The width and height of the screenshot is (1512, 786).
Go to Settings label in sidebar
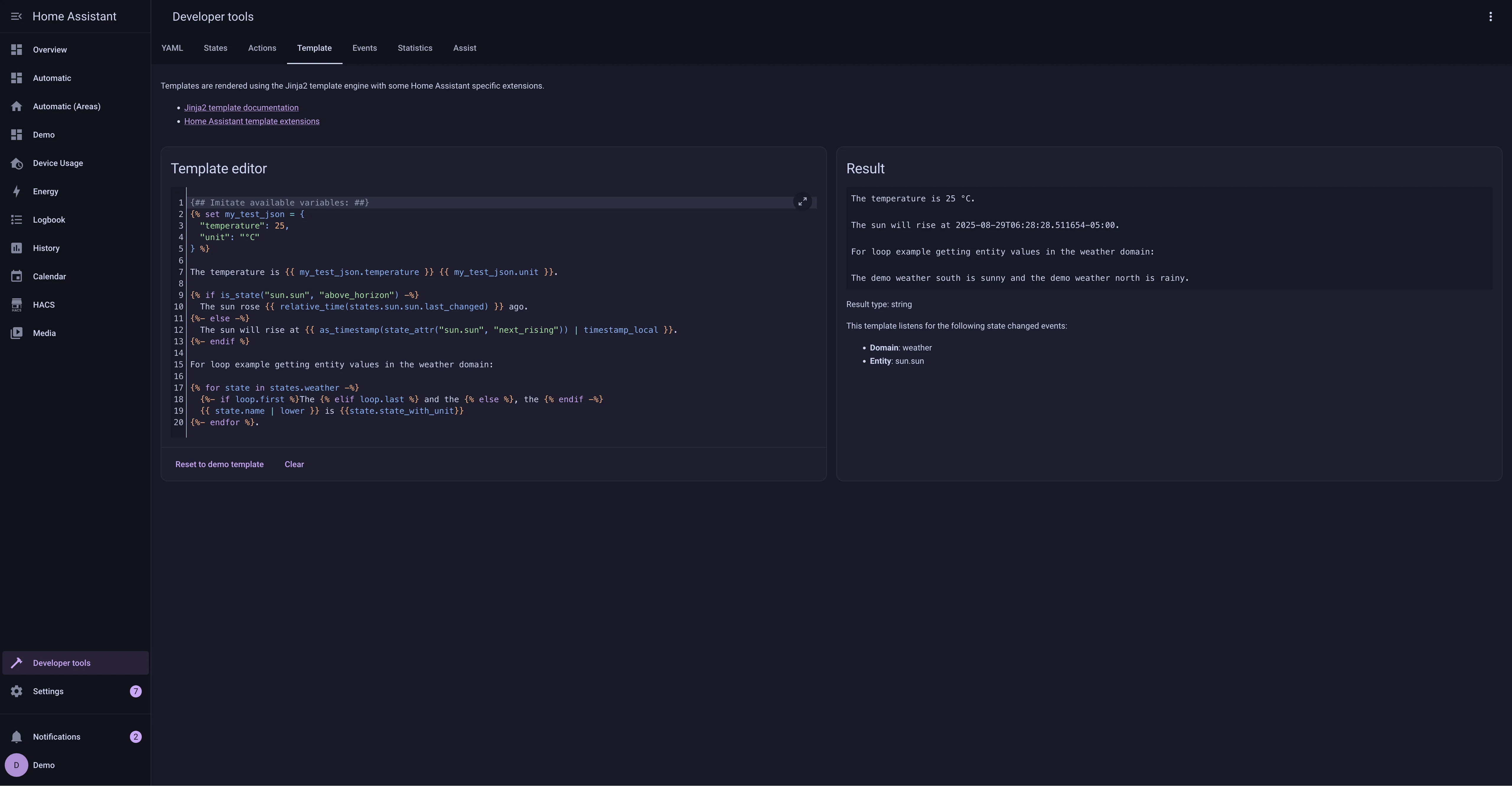pos(48,692)
